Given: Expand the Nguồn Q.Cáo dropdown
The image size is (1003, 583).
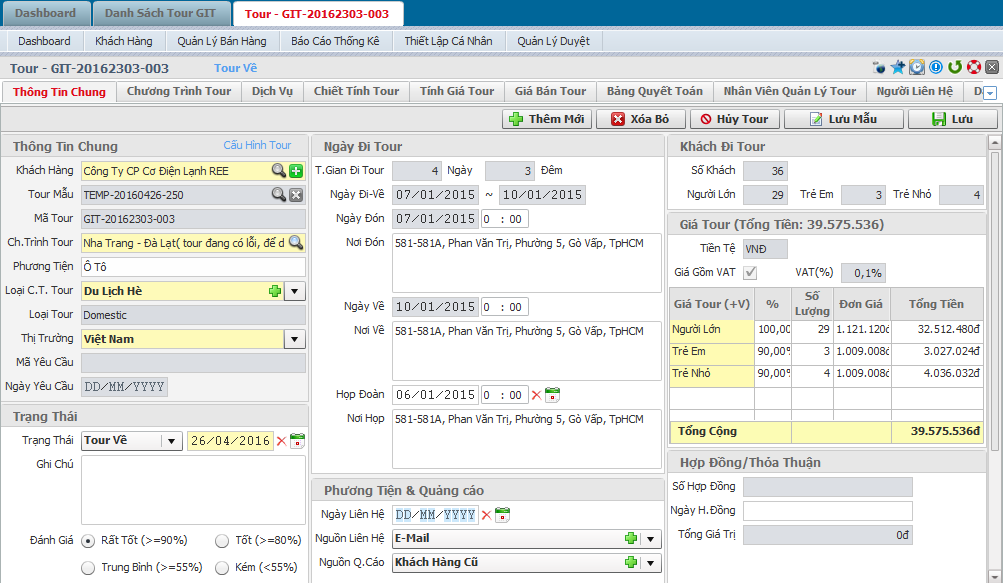Looking at the screenshot, I should tap(651, 563).
